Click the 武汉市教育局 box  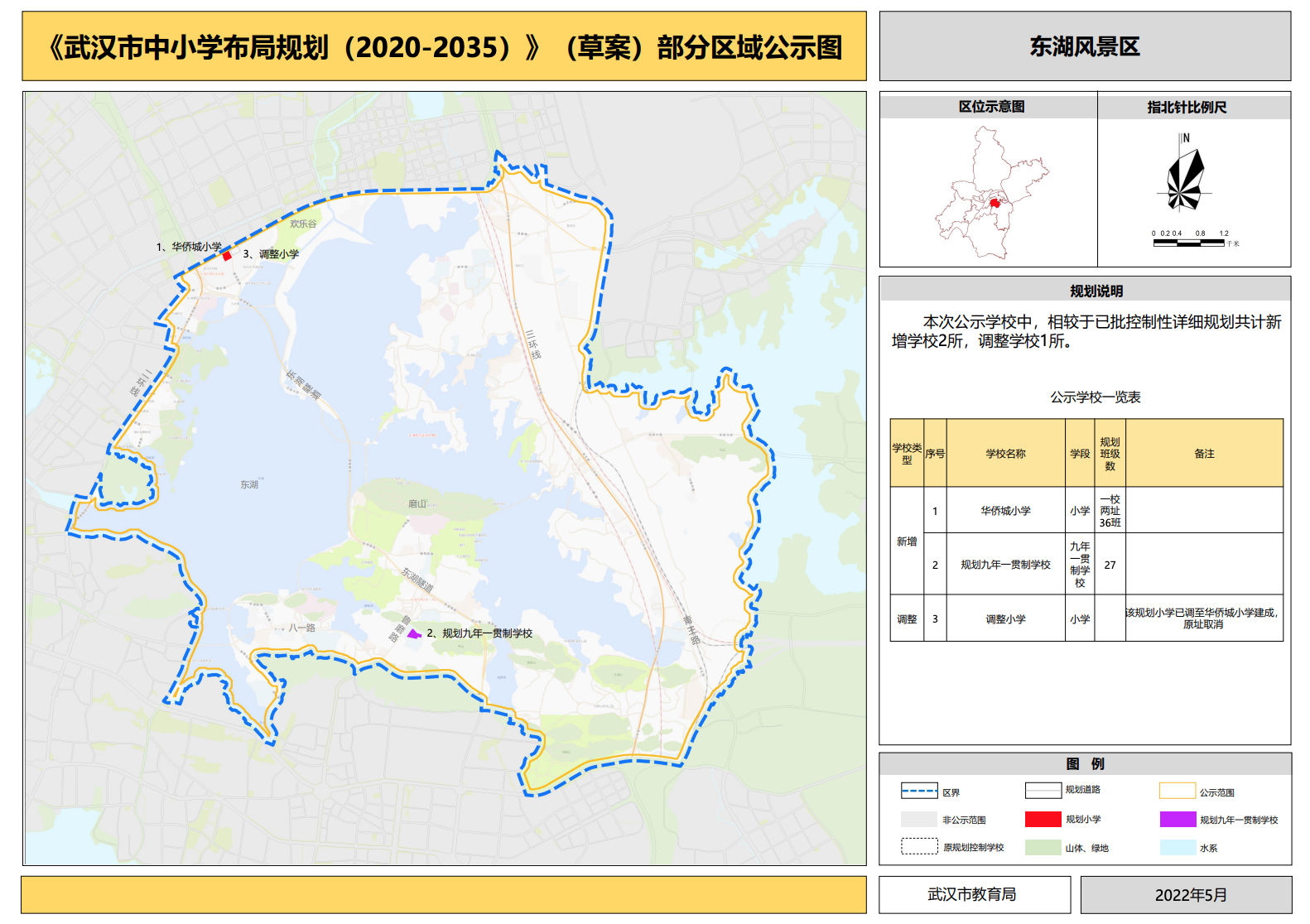click(x=973, y=895)
